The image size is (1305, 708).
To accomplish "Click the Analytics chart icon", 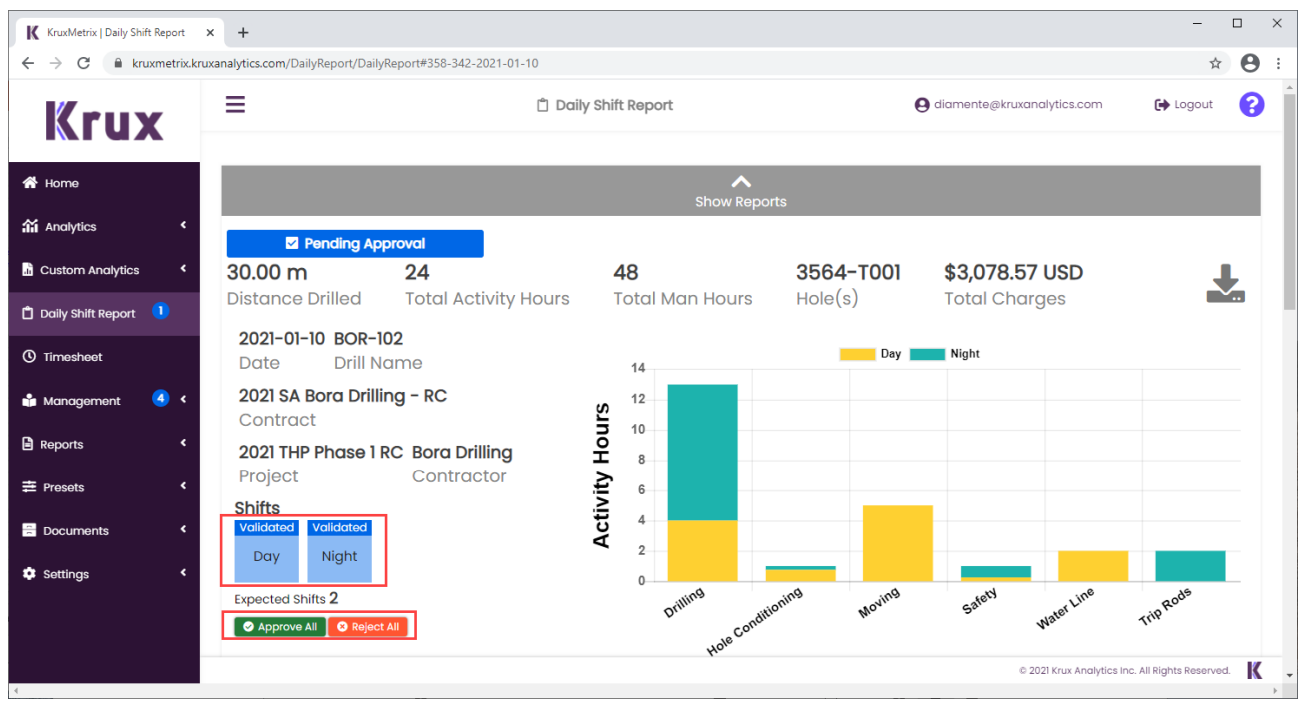I will click(30, 226).
